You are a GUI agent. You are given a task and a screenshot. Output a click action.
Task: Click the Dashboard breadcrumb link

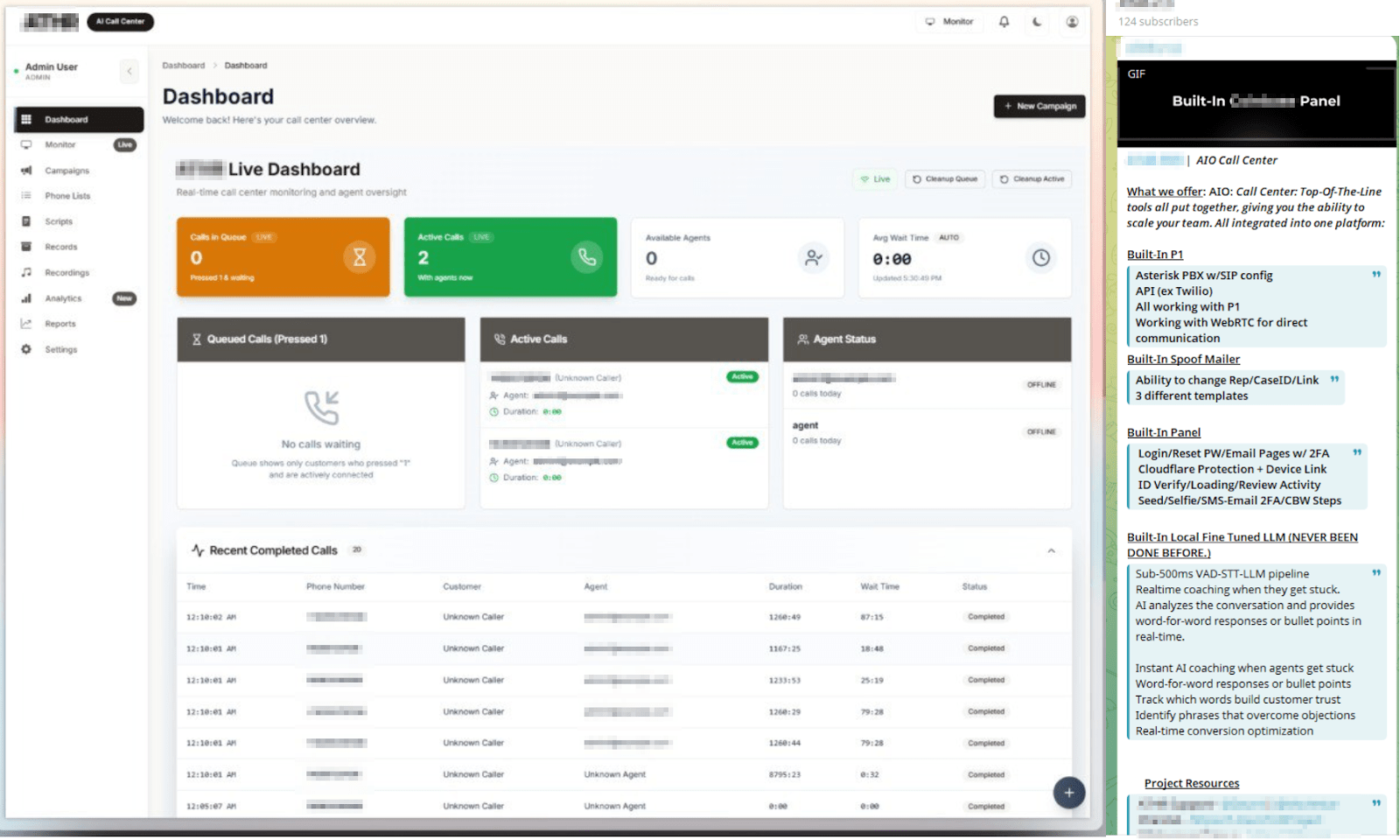point(183,66)
